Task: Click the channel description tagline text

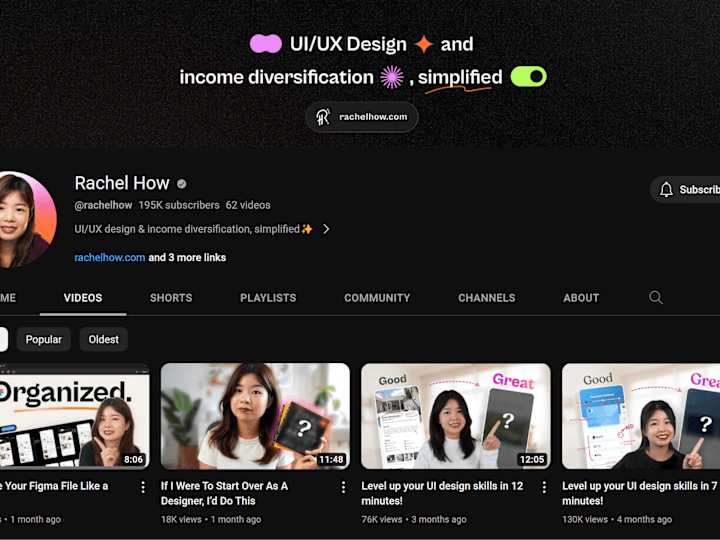Action: [193, 229]
